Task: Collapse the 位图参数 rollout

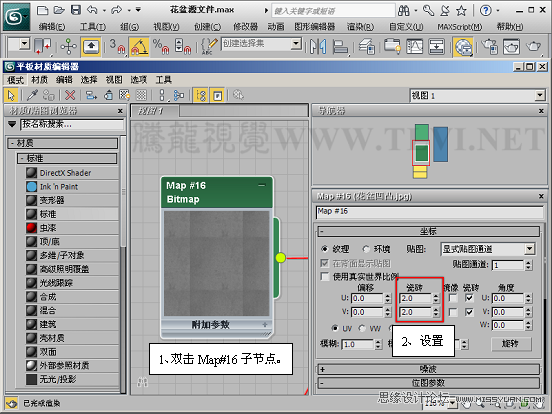Action: coord(428,383)
